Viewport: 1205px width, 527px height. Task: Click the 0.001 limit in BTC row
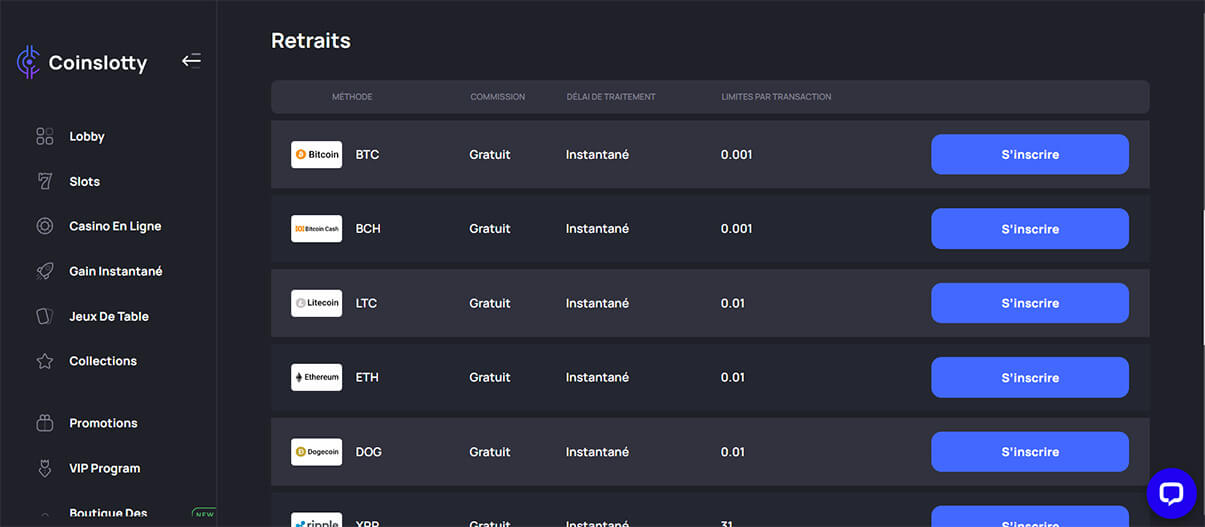[x=737, y=155]
